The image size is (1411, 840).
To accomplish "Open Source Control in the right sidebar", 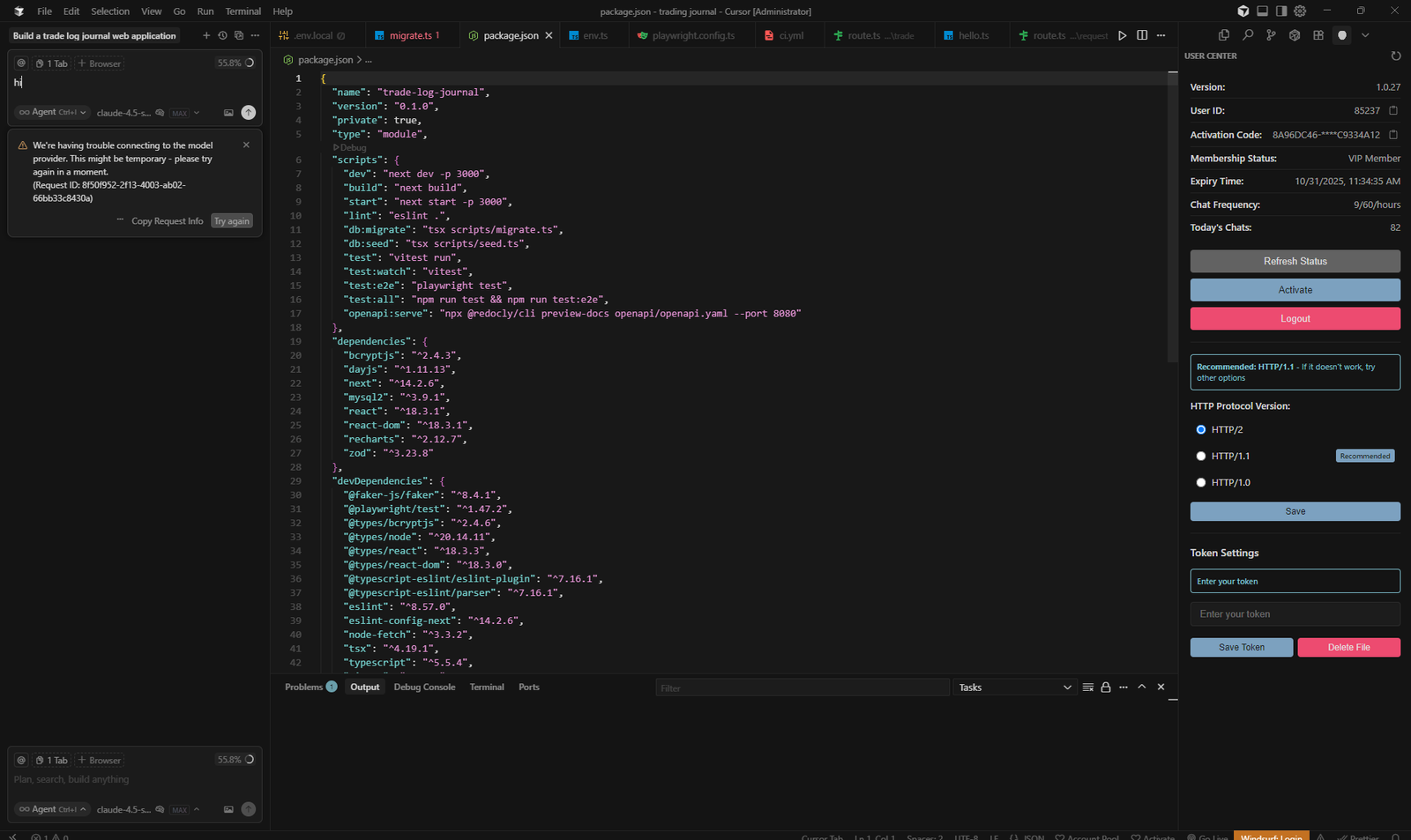I will pos(1271,35).
